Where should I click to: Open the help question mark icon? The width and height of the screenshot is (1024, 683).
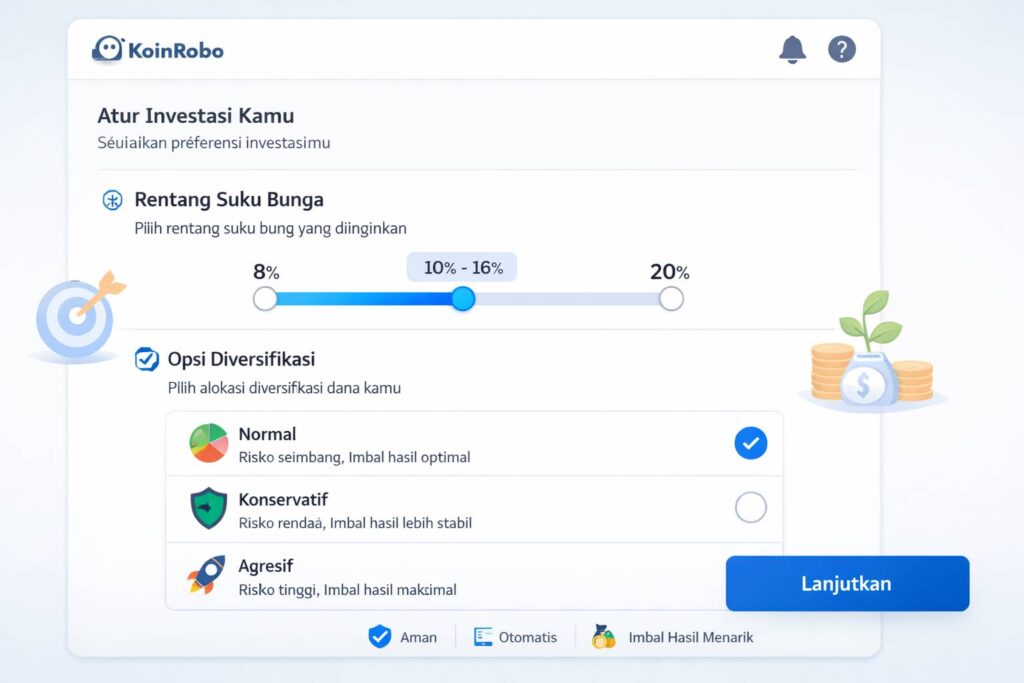coord(842,48)
